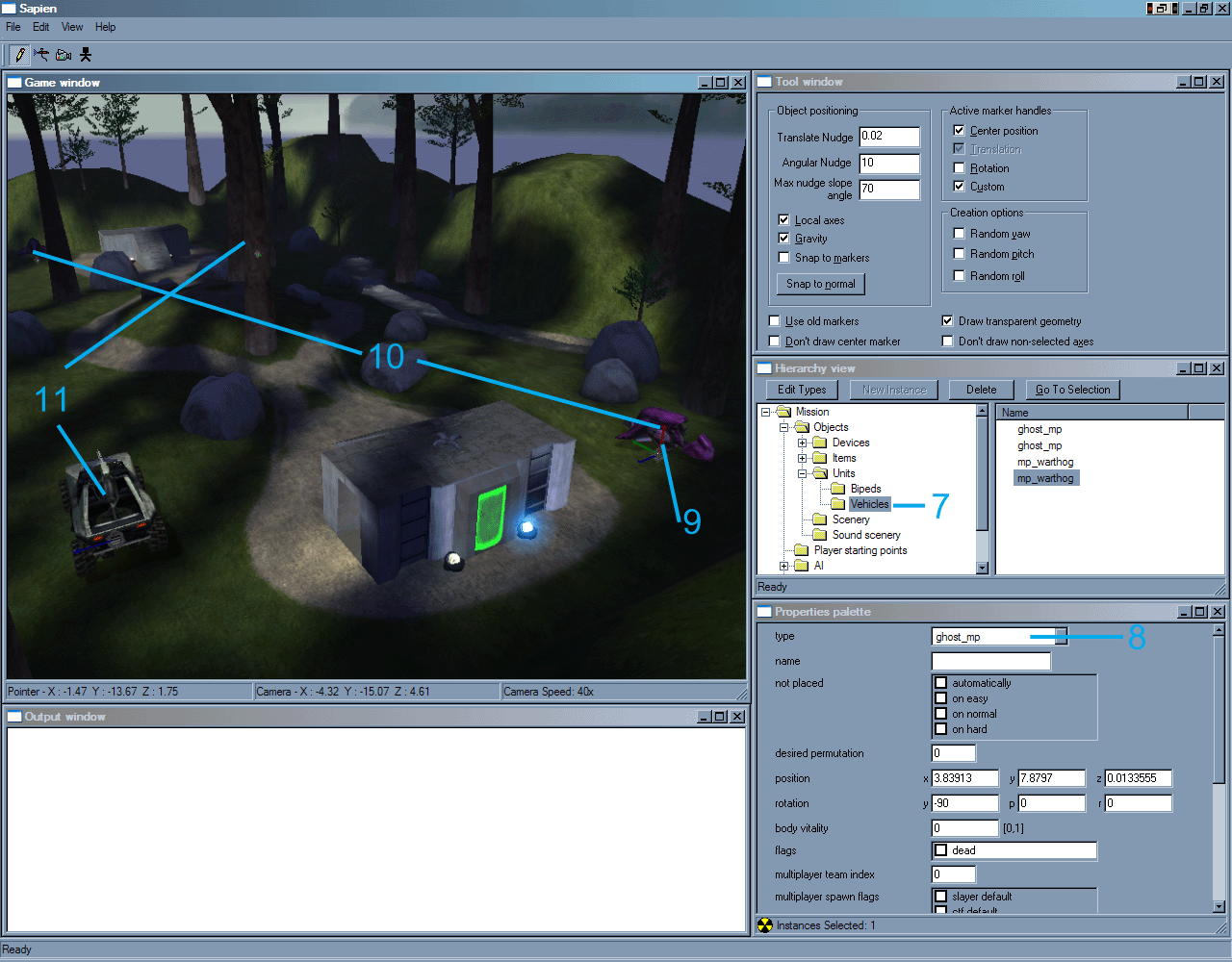The width and height of the screenshot is (1232, 962).
Task: Check Don't draw center marker
Action: click(774, 341)
